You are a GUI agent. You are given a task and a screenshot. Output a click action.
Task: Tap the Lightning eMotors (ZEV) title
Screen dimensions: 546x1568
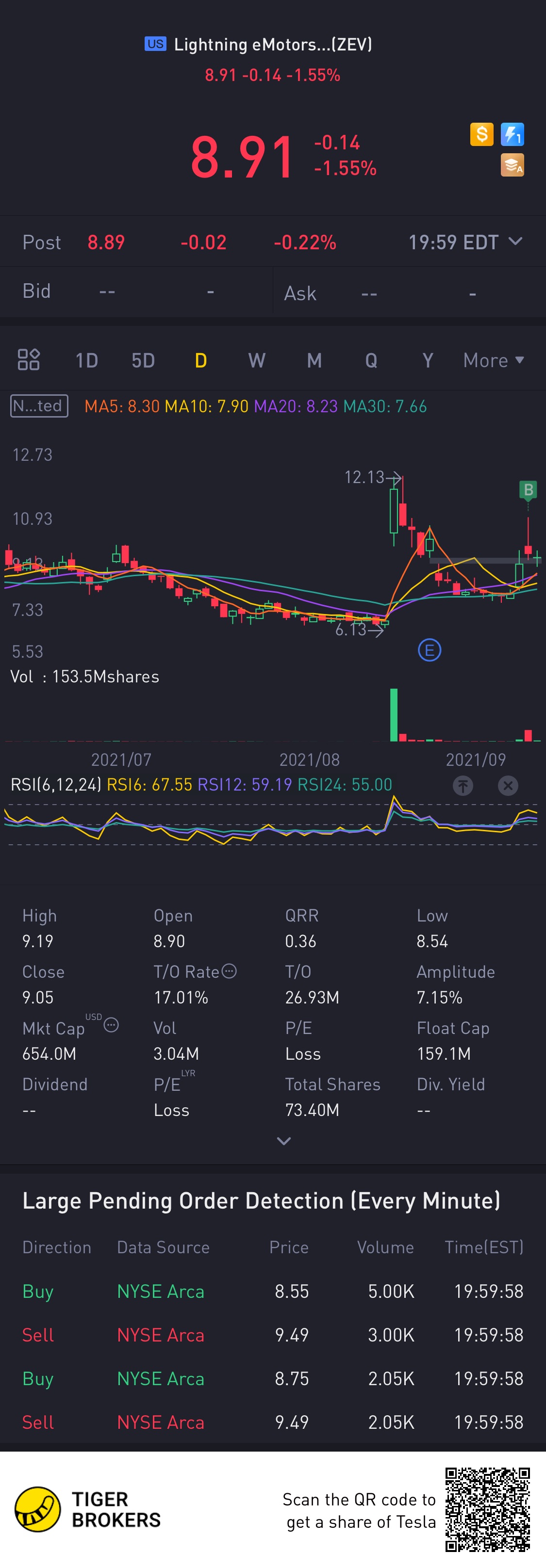tap(273, 45)
